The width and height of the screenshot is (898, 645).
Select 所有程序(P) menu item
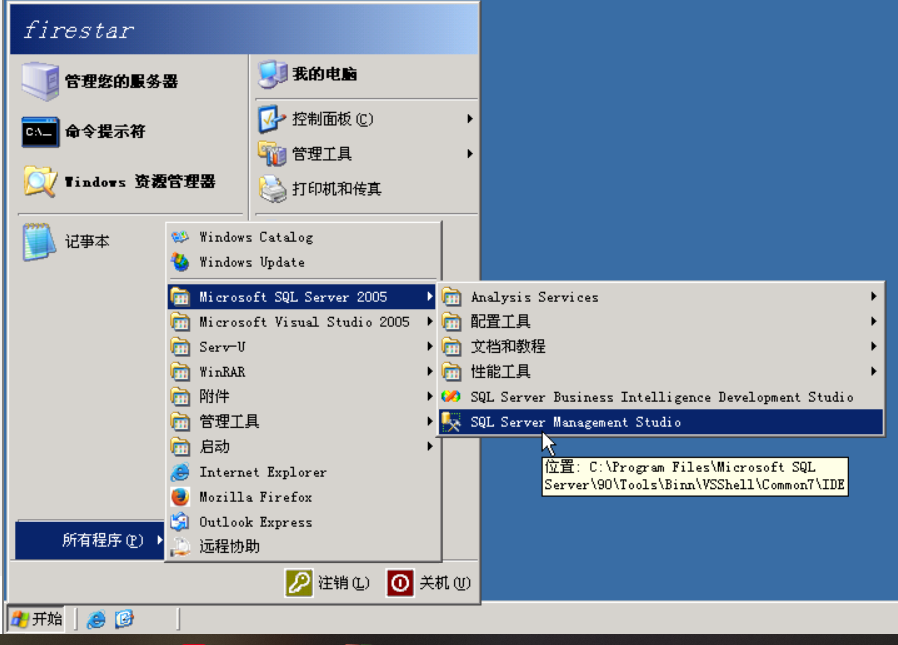pyautogui.click(x=89, y=540)
